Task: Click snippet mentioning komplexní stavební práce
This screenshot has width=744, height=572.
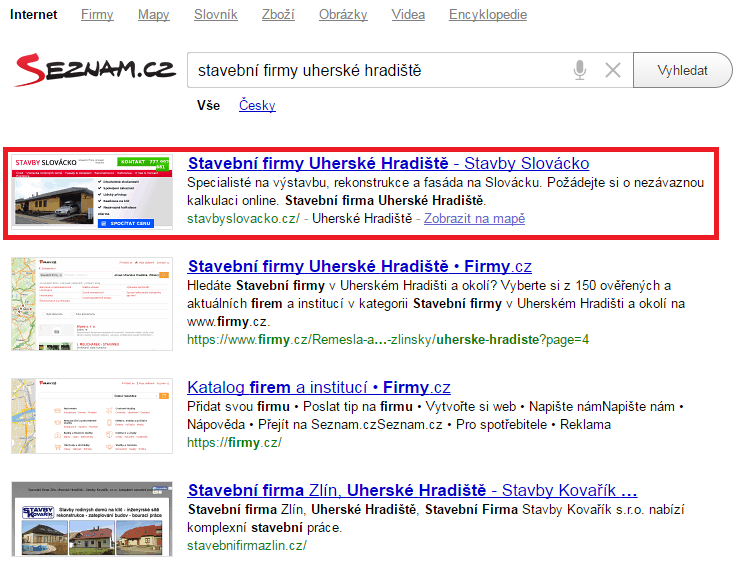Action: tap(436, 518)
